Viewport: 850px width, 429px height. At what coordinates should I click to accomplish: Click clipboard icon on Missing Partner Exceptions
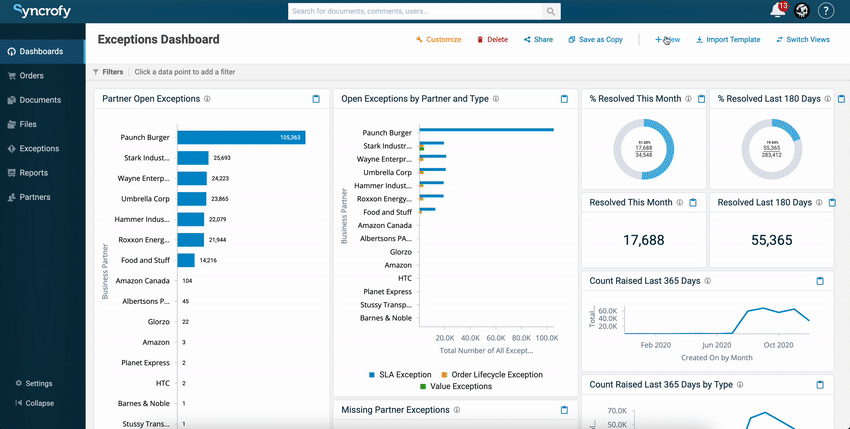click(x=564, y=410)
